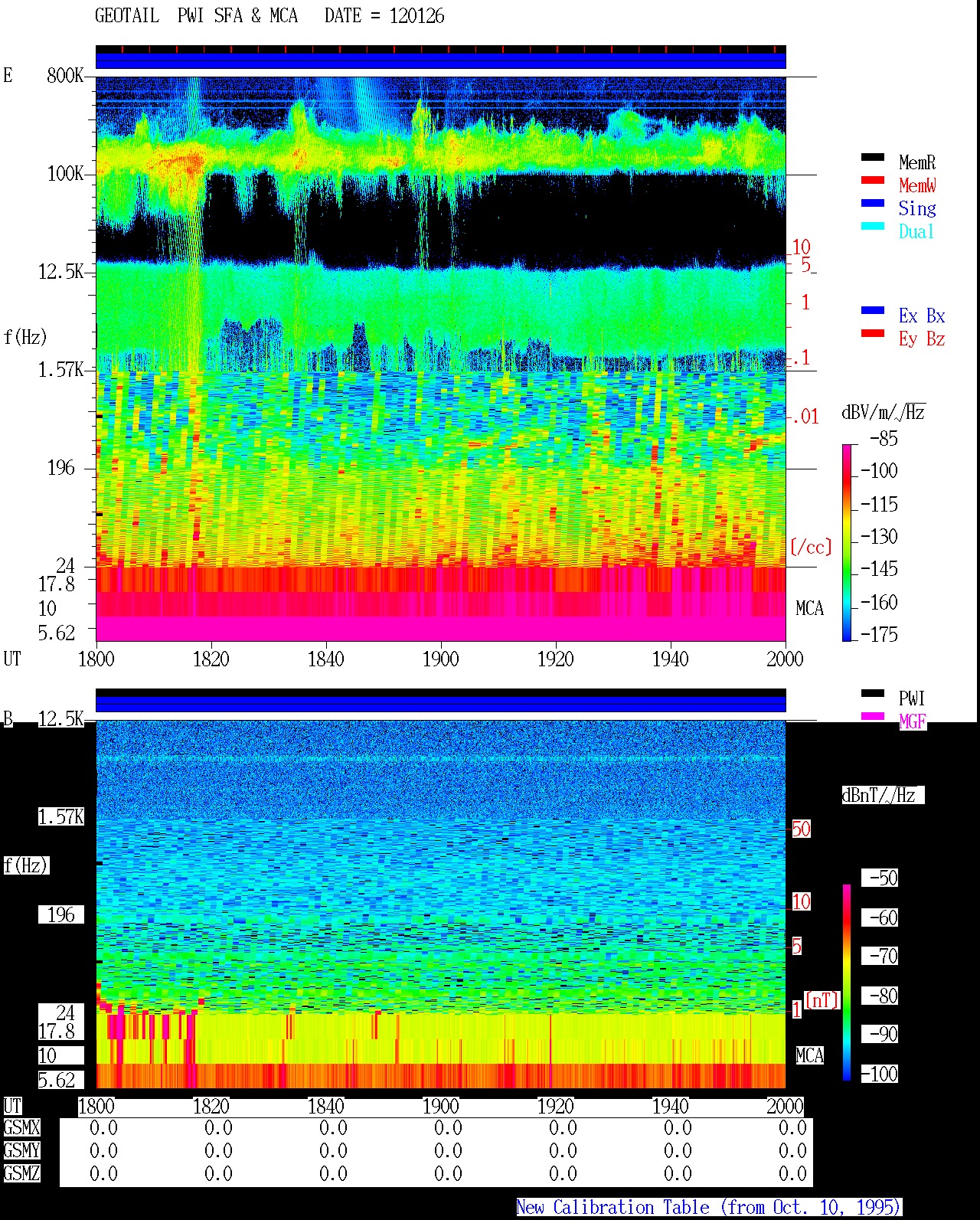Click the dBnT magnetic field color scale bar

pyautogui.click(x=847, y=983)
